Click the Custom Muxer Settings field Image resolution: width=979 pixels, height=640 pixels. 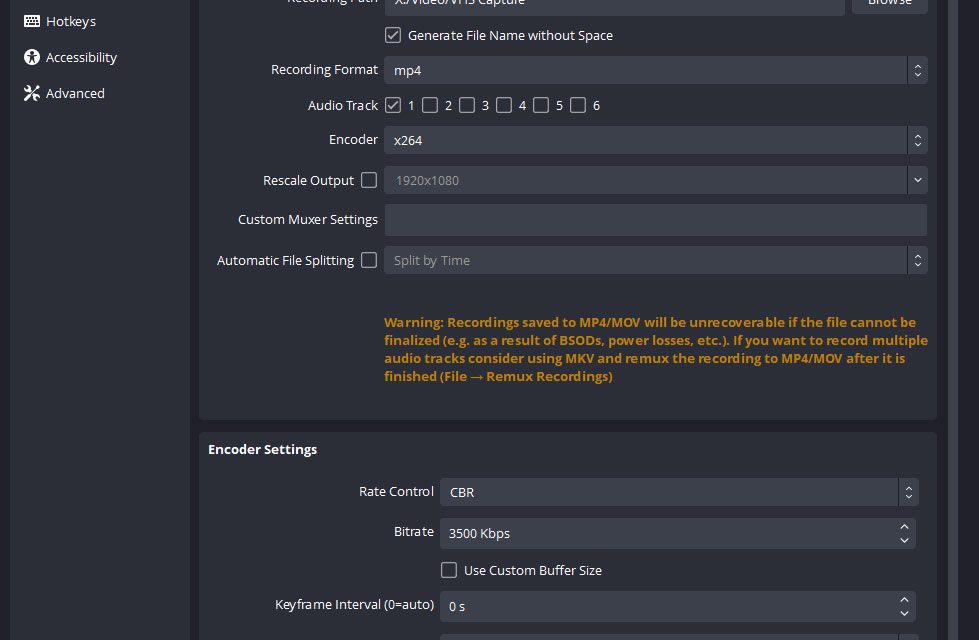(655, 220)
